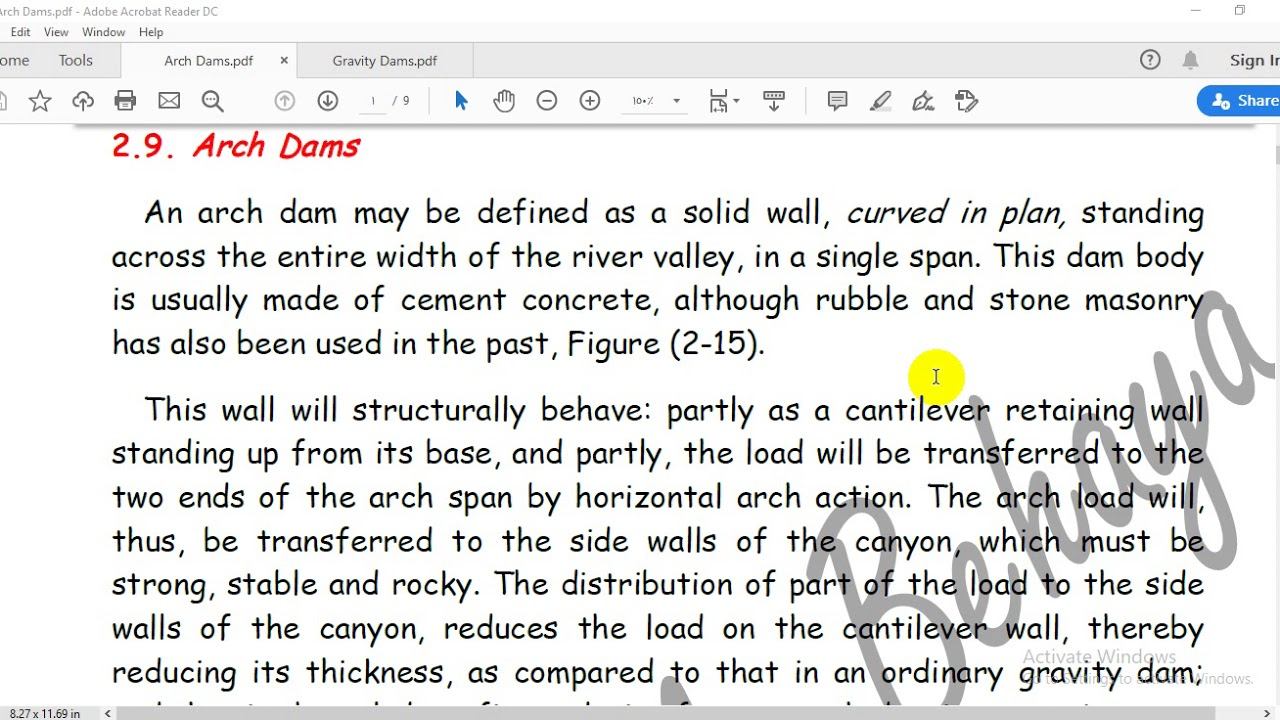The image size is (1280, 720).
Task: Click the text 'Figure (2-15).'
Action: 665,344
